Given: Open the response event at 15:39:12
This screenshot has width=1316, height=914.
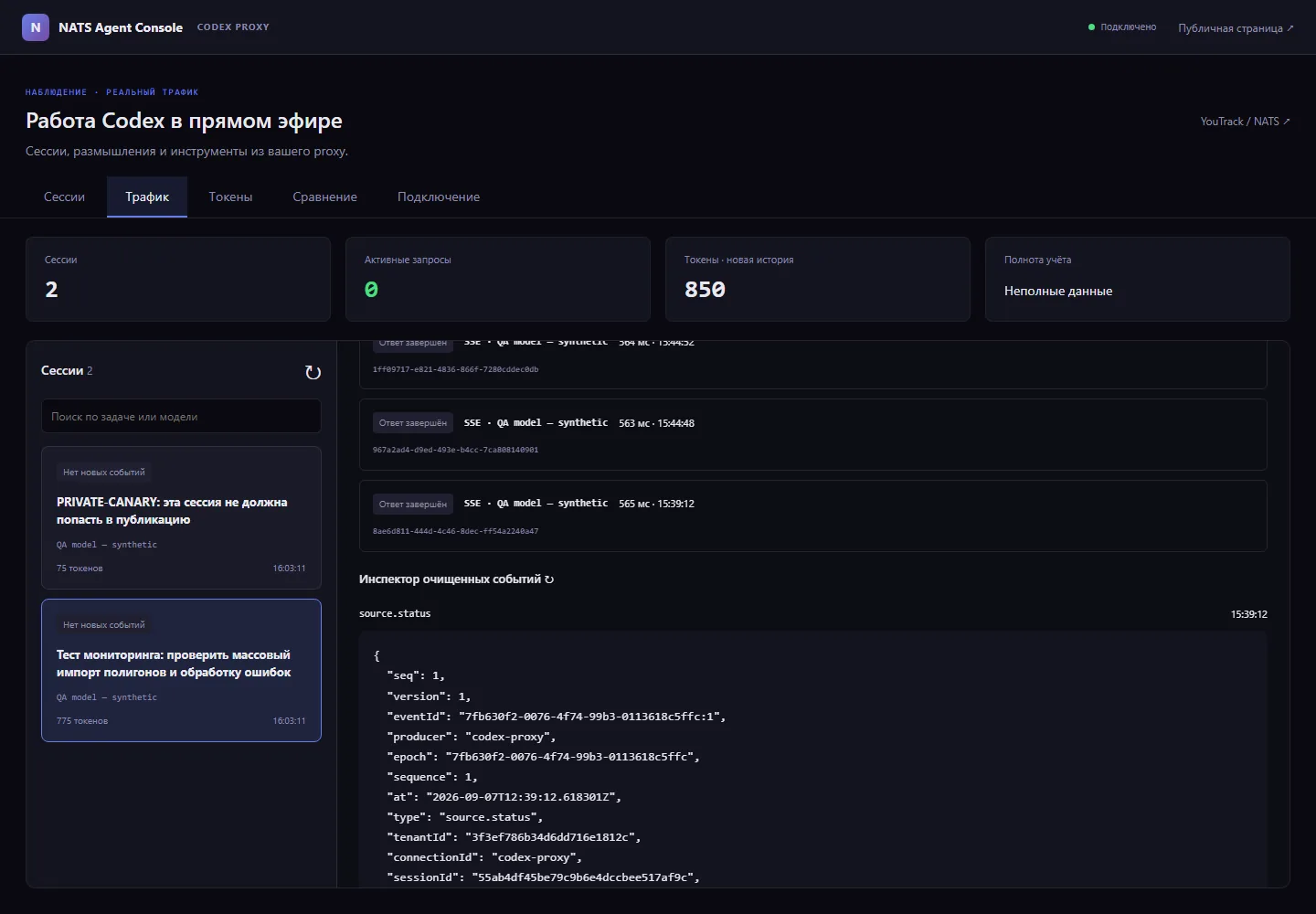Looking at the screenshot, I should 812,515.
